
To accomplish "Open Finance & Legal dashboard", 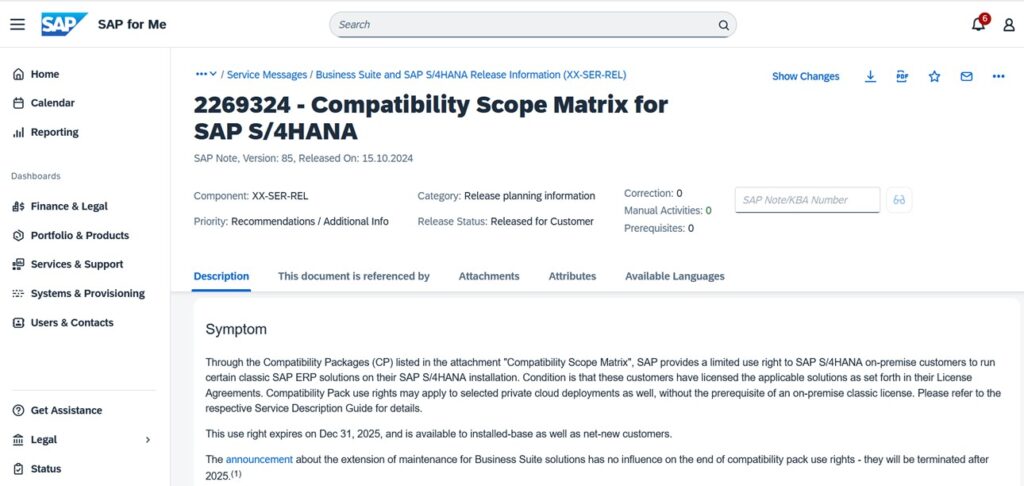I will [69, 206].
